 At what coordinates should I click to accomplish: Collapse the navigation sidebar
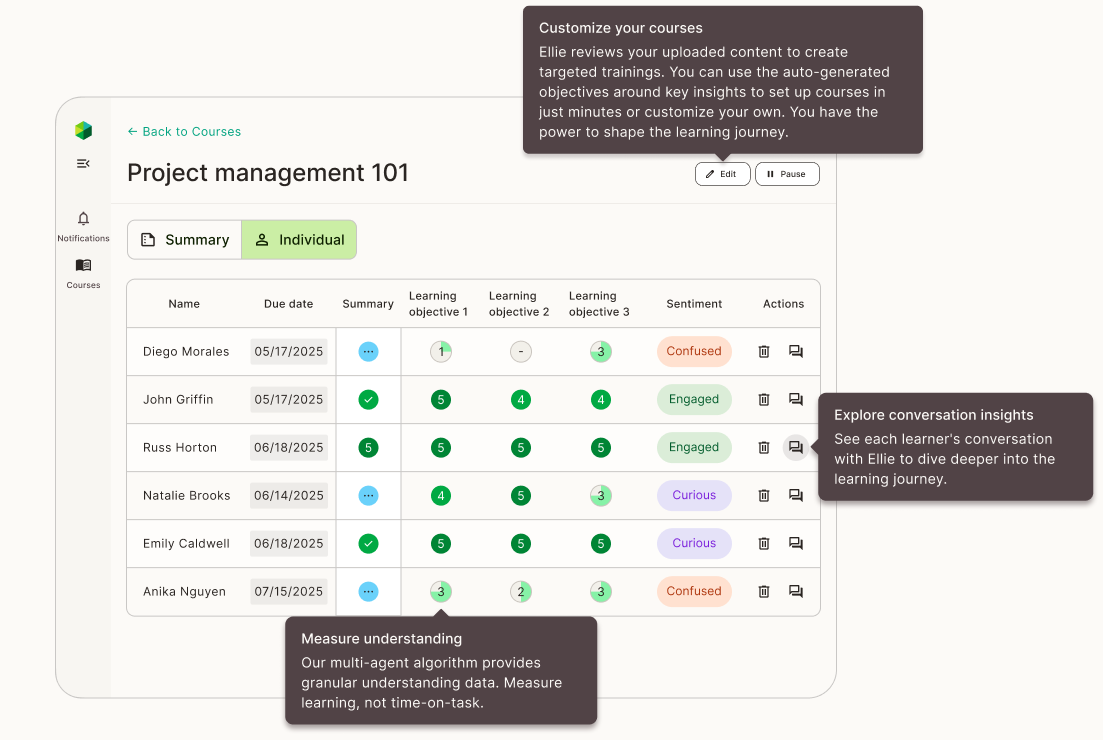click(83, 163)
